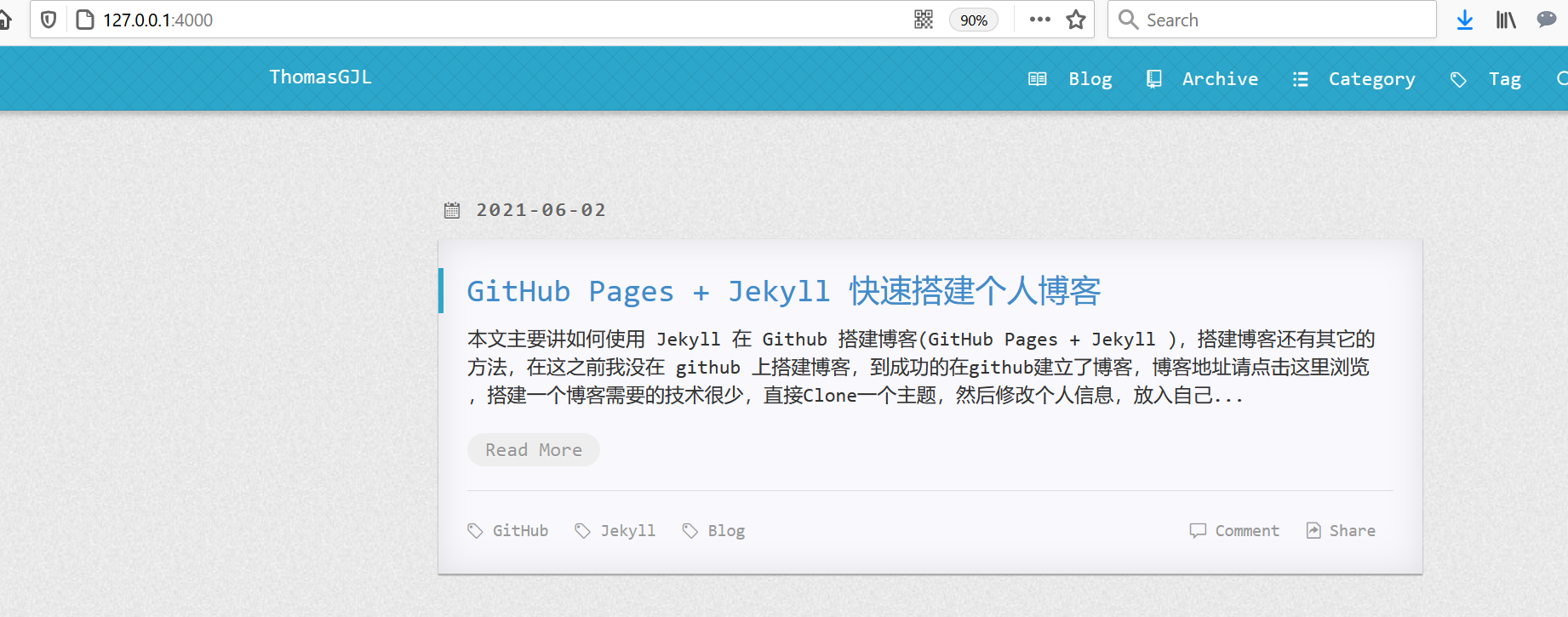
Task: Open the Tag navigation item
Action: coord(1504,79)
